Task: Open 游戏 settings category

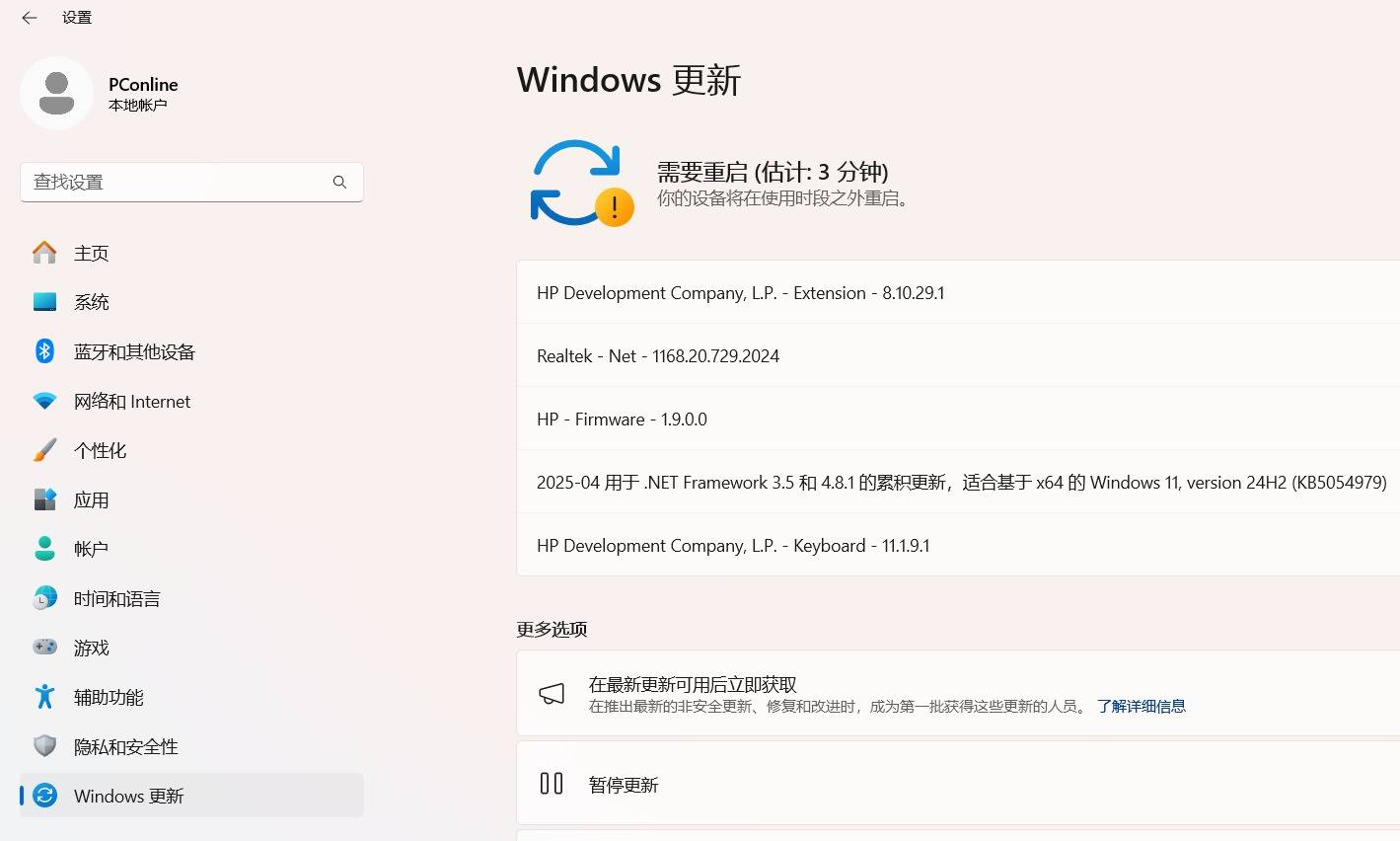Action: click(x=91, y=648)
